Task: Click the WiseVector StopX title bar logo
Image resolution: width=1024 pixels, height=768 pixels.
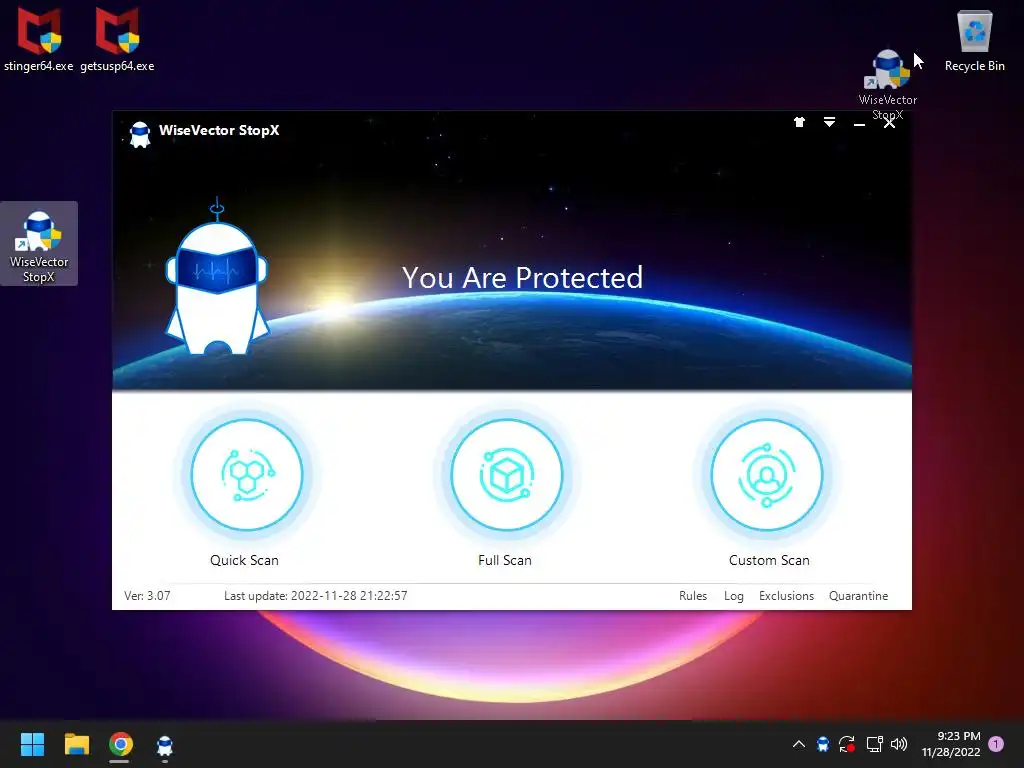Action: coord(139,134)
